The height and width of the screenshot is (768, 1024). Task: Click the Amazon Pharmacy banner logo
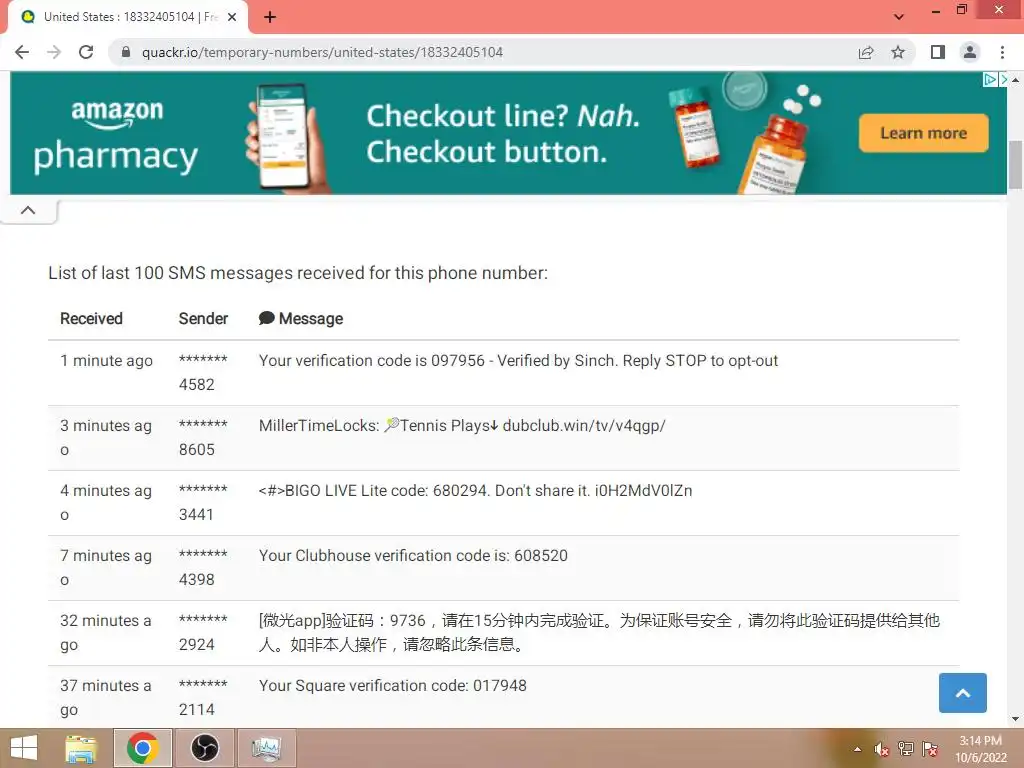coord(116,137)
